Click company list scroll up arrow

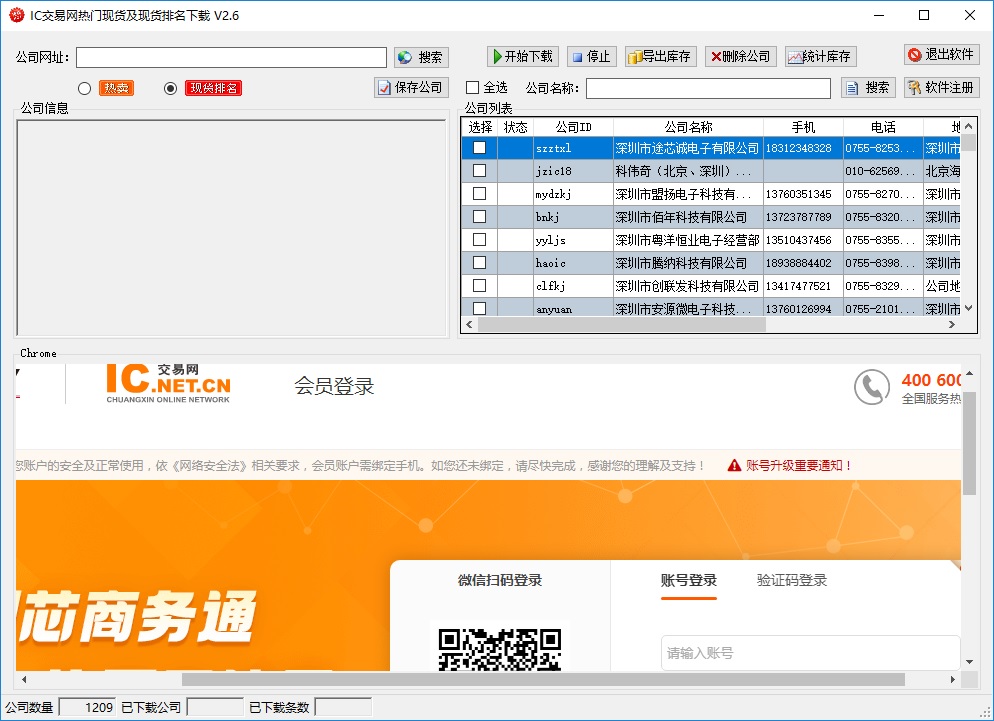pyautogui.click(x=969, y=126)
